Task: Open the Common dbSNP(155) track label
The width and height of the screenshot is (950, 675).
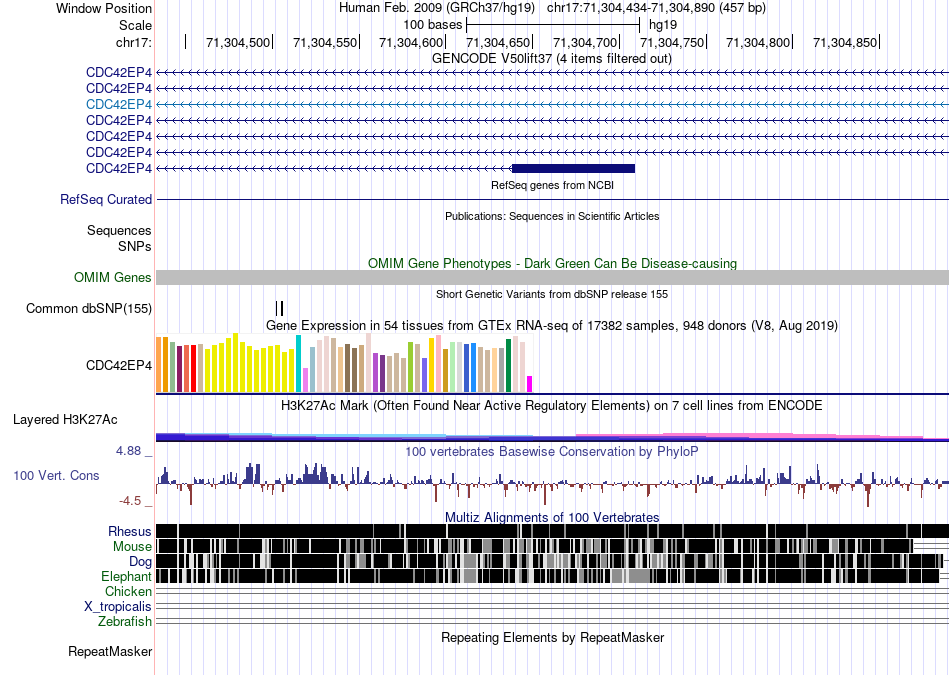Action: 89,308
